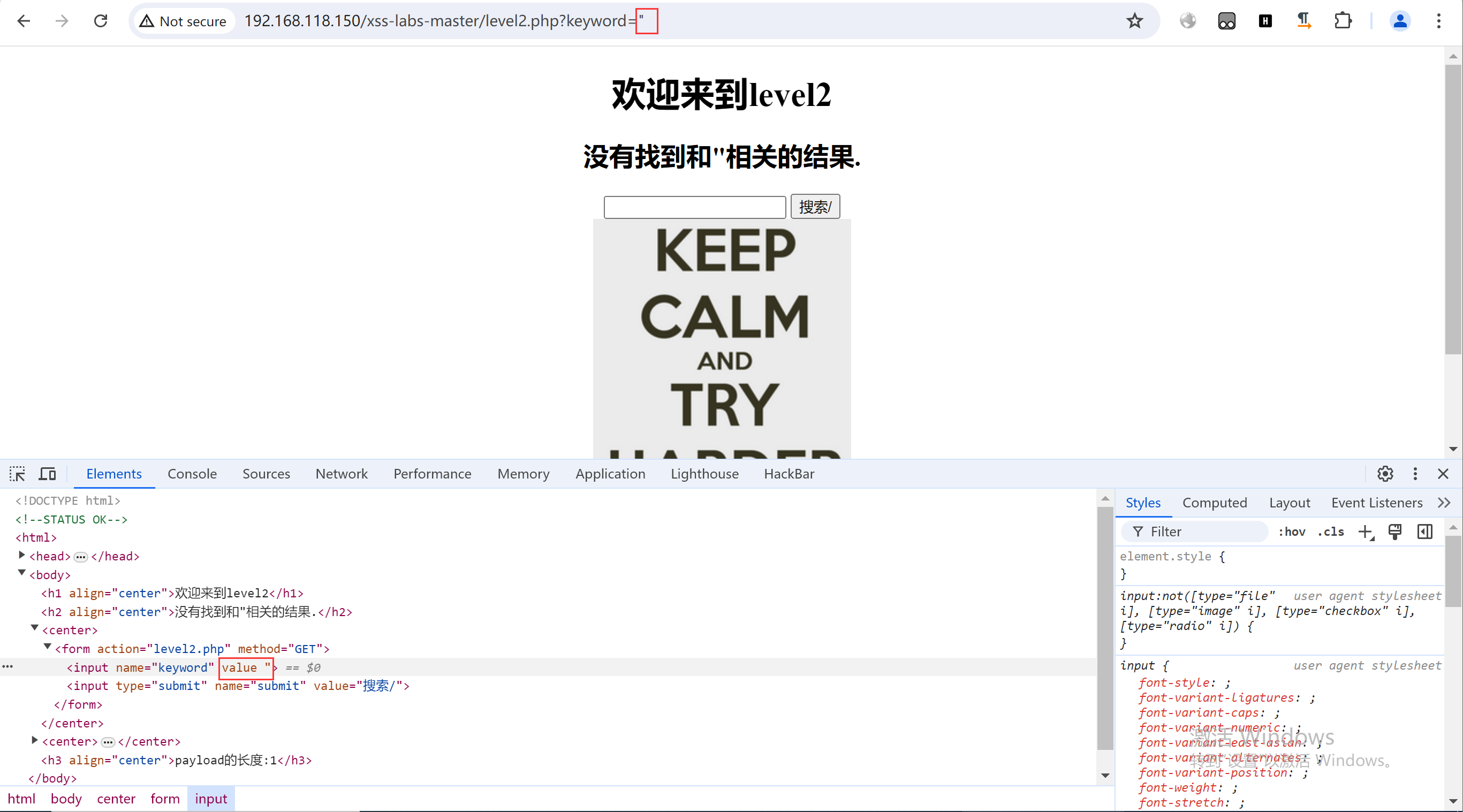Screen dimensions: 1463x812
Task: Show more sidebar tabs with double chevron
Action: pos(1444,503)
